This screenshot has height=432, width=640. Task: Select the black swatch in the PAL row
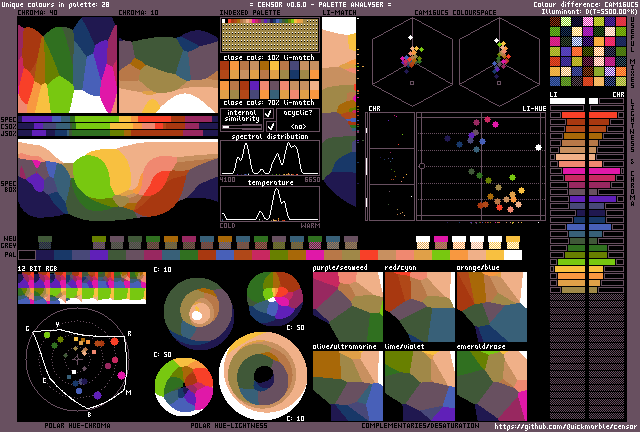27,255
